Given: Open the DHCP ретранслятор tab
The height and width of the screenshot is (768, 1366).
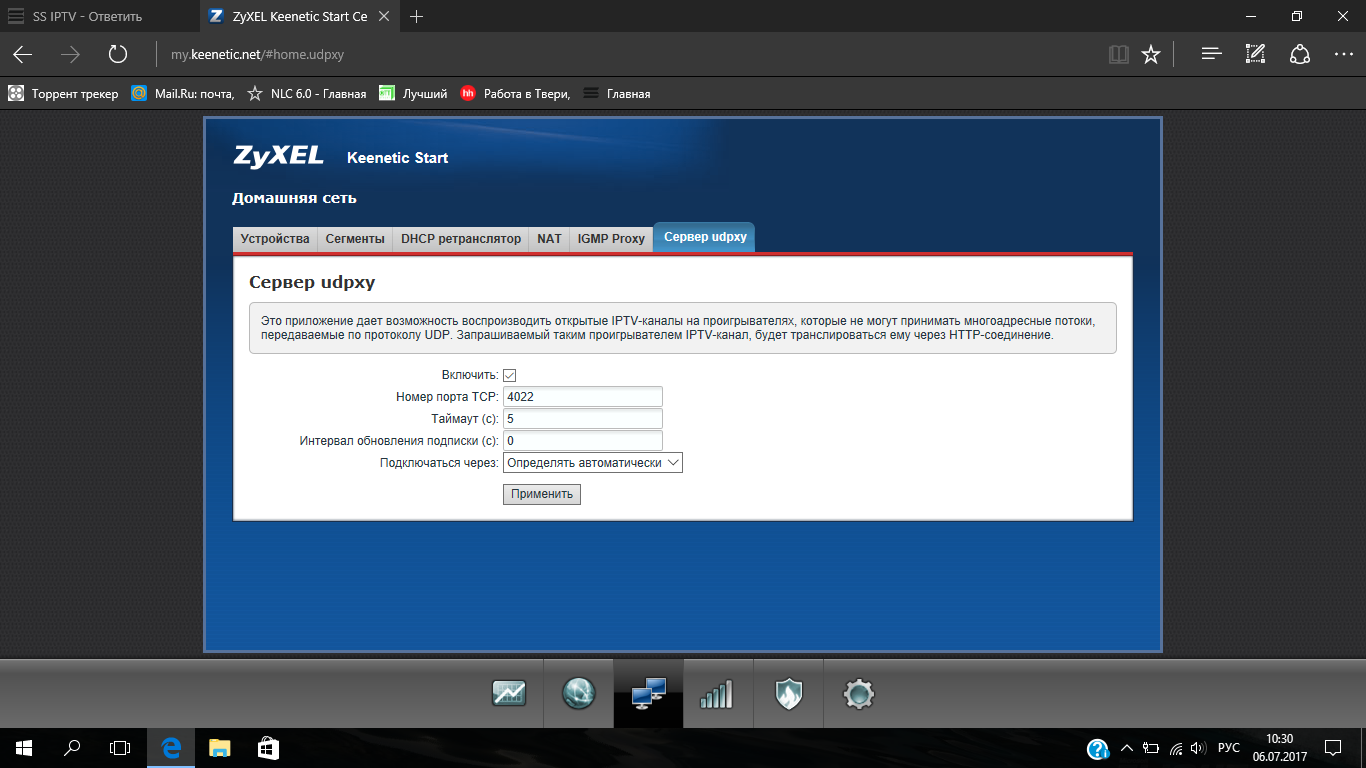Looking at the screenshot, I should [461, 239].
